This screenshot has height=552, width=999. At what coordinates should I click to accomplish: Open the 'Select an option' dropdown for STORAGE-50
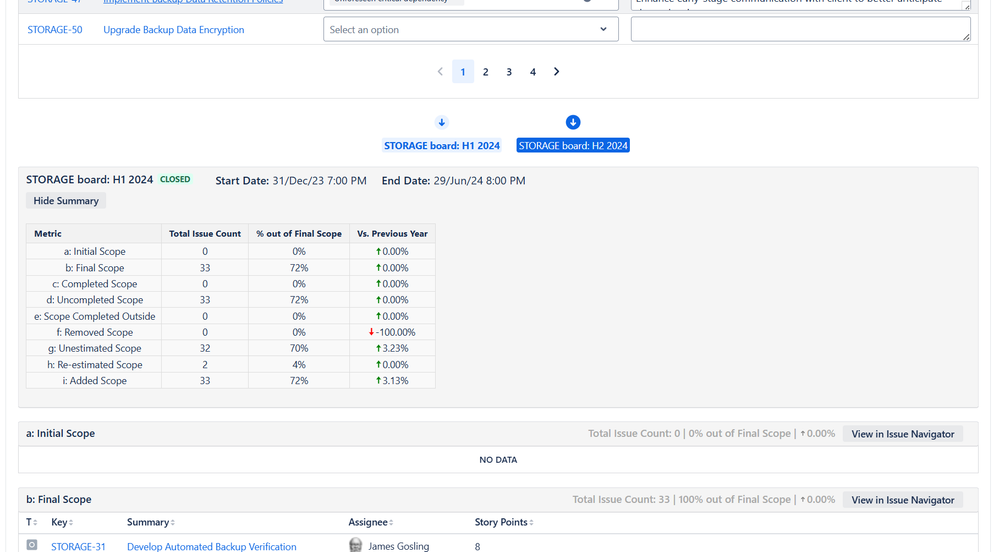(x=471, y=29)
